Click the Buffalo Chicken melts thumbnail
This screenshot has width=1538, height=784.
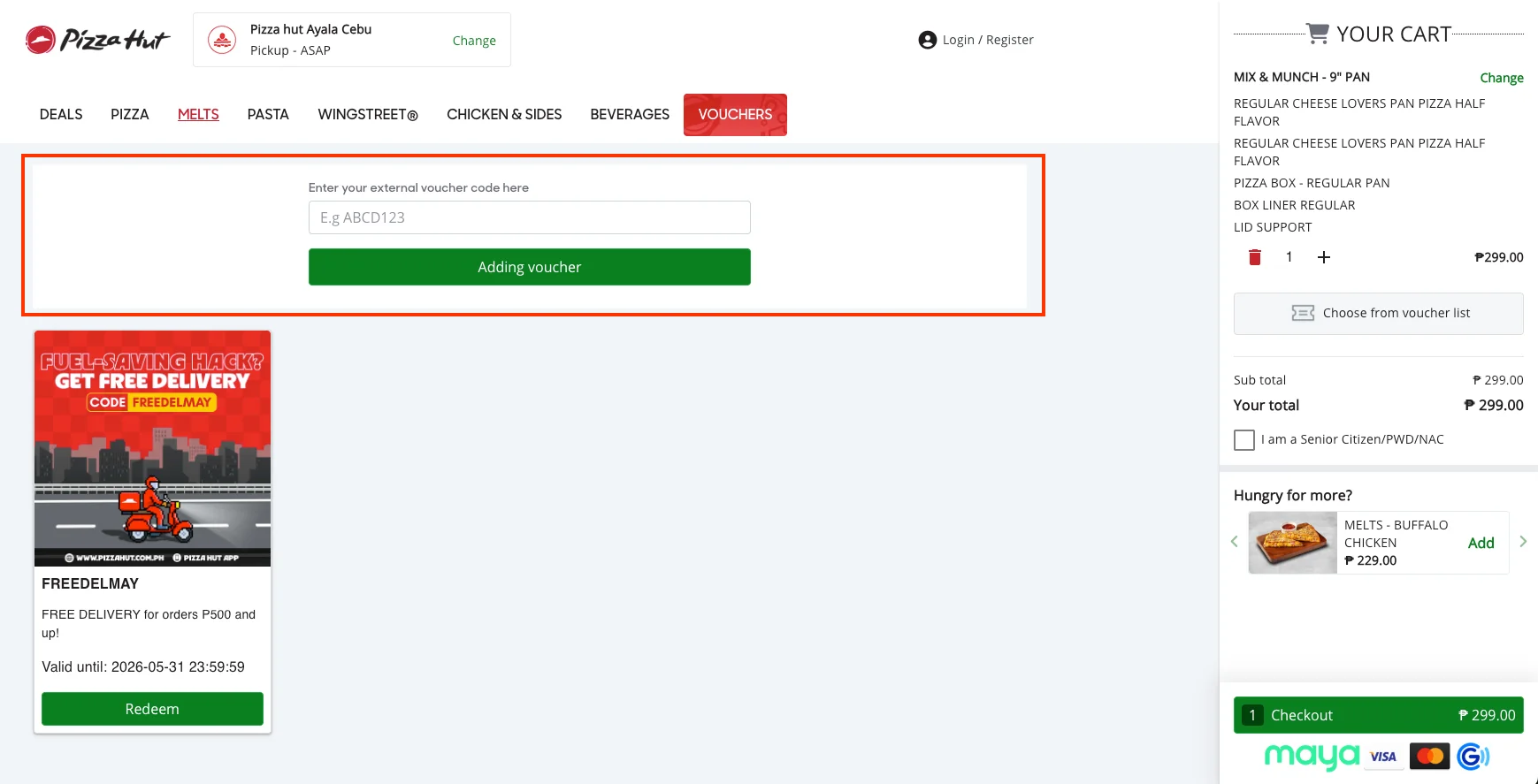(1292, 543)
